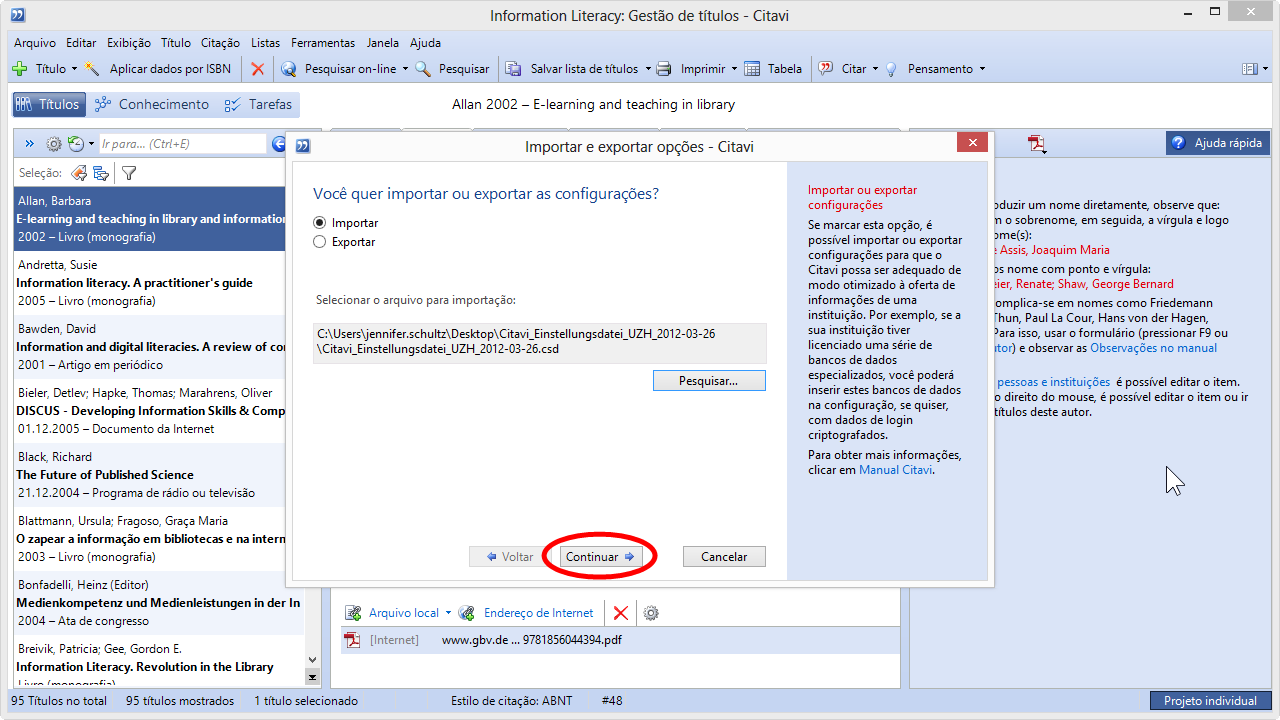Select the Importar radio option
This screenshot has width=1280, height=720.
pos(320,223)
